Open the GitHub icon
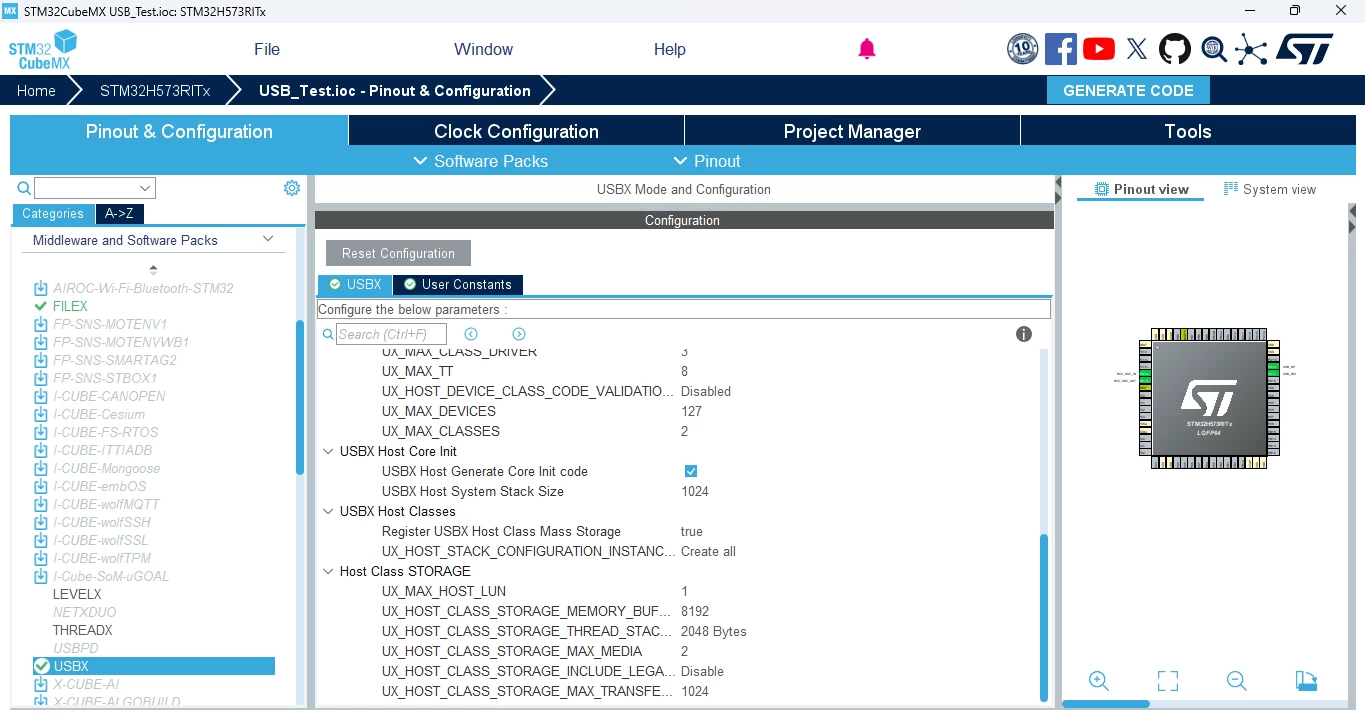This screenshot has height=716, width=1365. pos(1175,49)
